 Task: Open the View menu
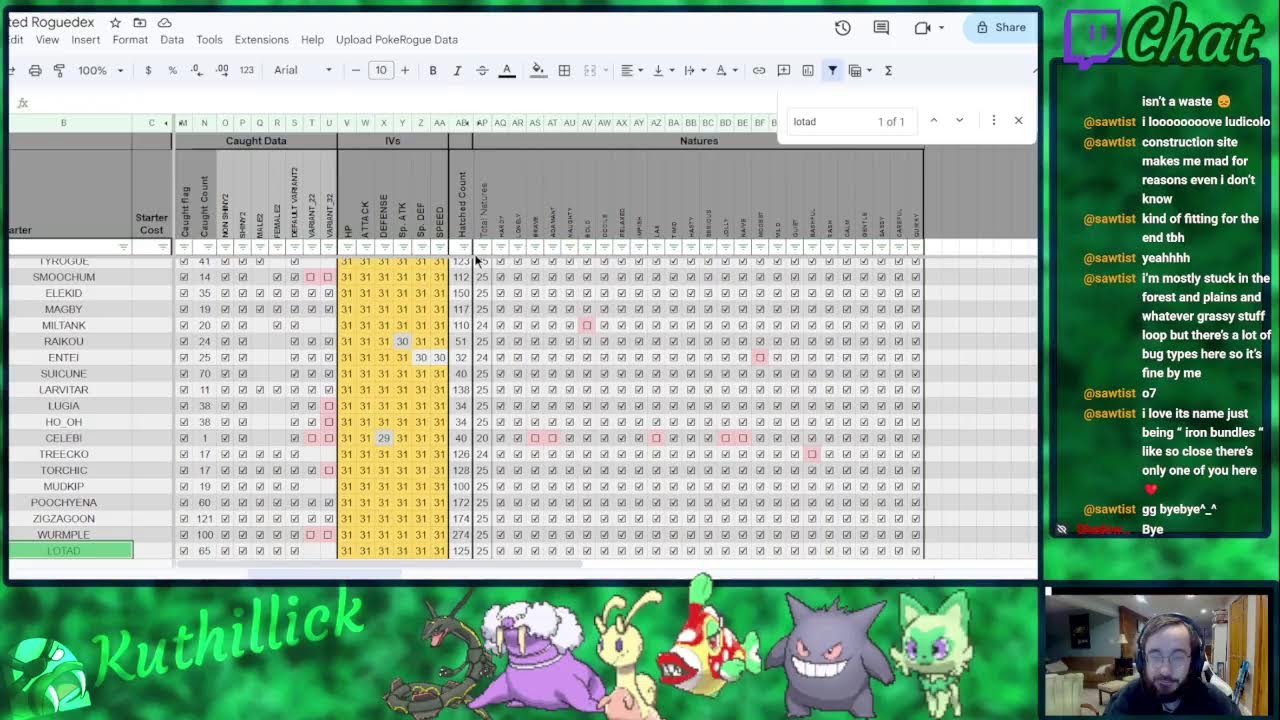tap(47, 40)
